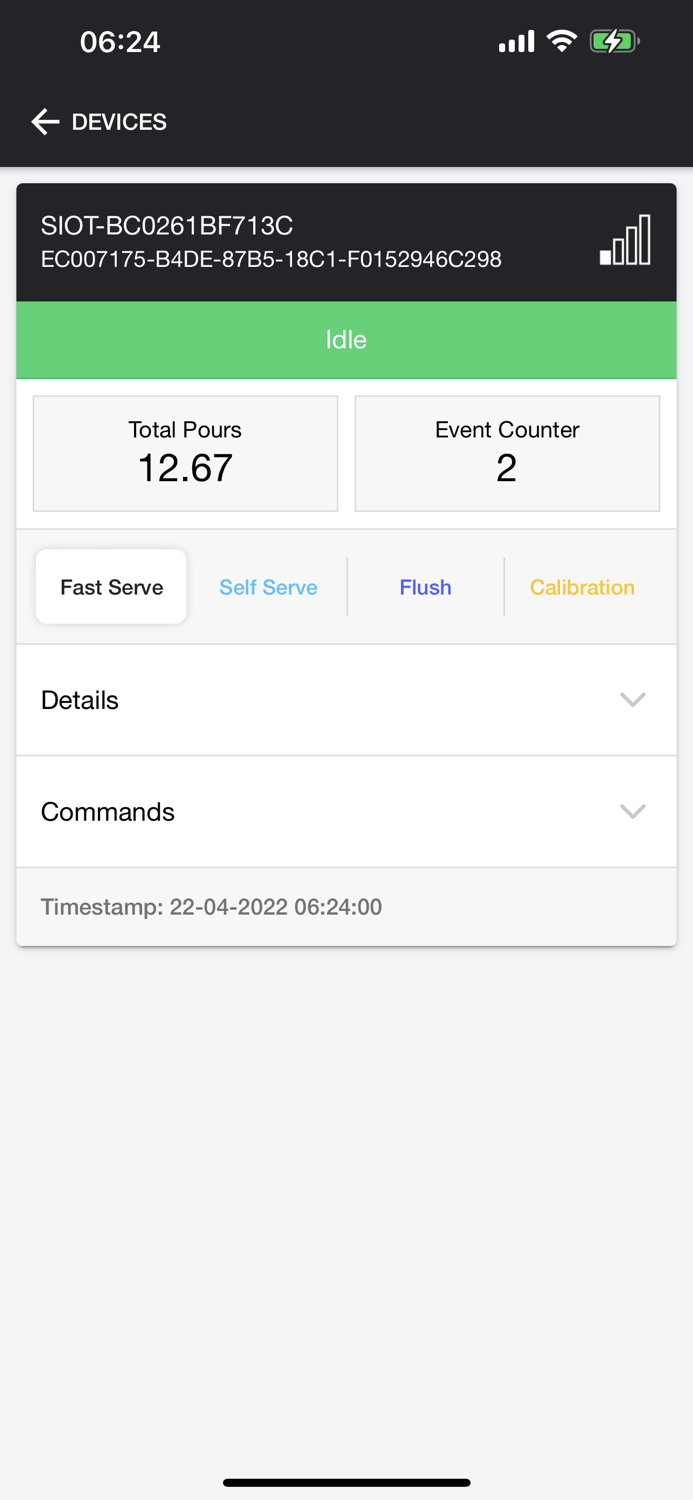693x1500 pixels.
Task: Expand the Details section
Action: [346, 700]
